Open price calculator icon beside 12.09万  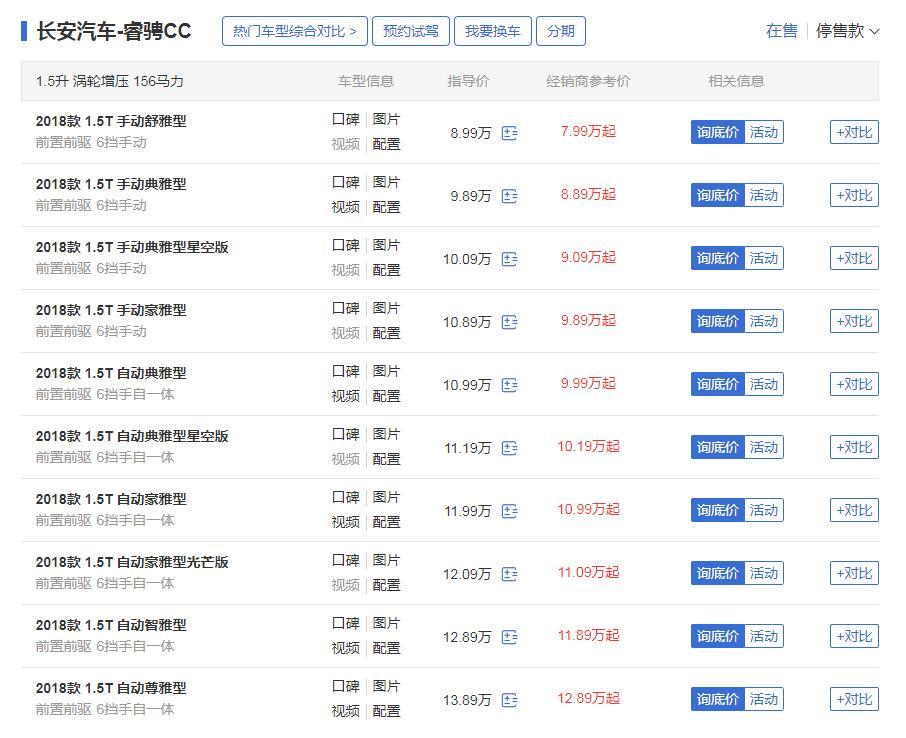point(509,574)
